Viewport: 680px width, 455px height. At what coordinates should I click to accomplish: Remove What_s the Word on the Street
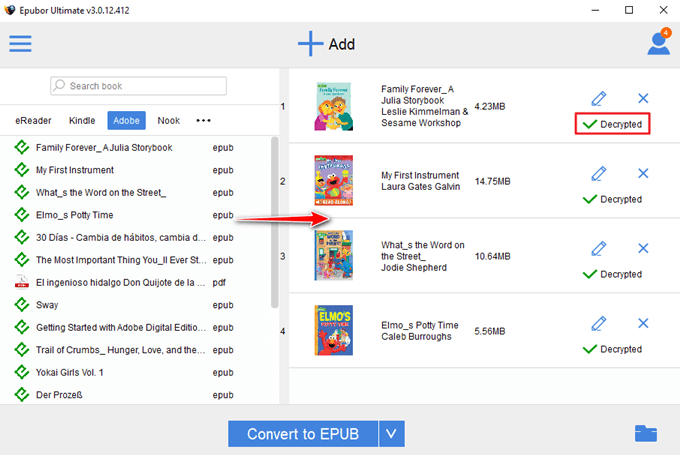pyautogui.click(x=643, y=249)
